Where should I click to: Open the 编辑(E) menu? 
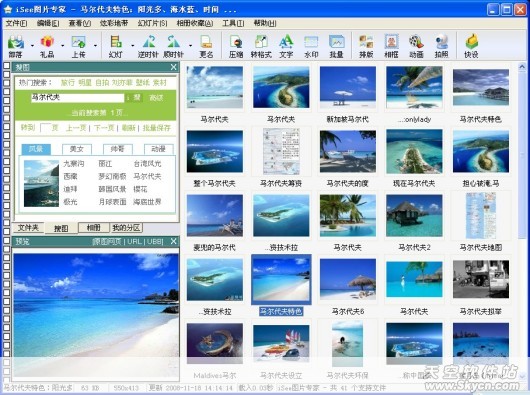(x=48, y=23)
